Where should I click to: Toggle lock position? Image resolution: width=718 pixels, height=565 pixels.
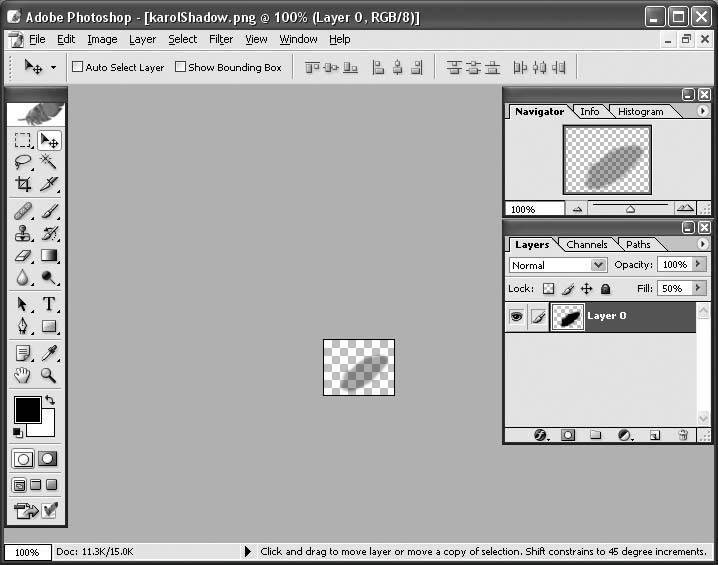pos(587,288)
